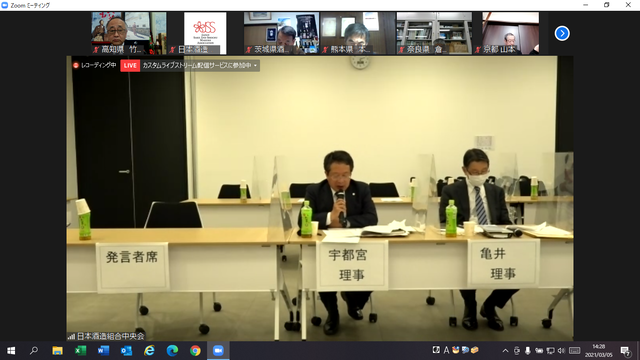The image size is (640, 360).
Task: Click the レコーディング中 recording indicator
Action: (94, 65)
